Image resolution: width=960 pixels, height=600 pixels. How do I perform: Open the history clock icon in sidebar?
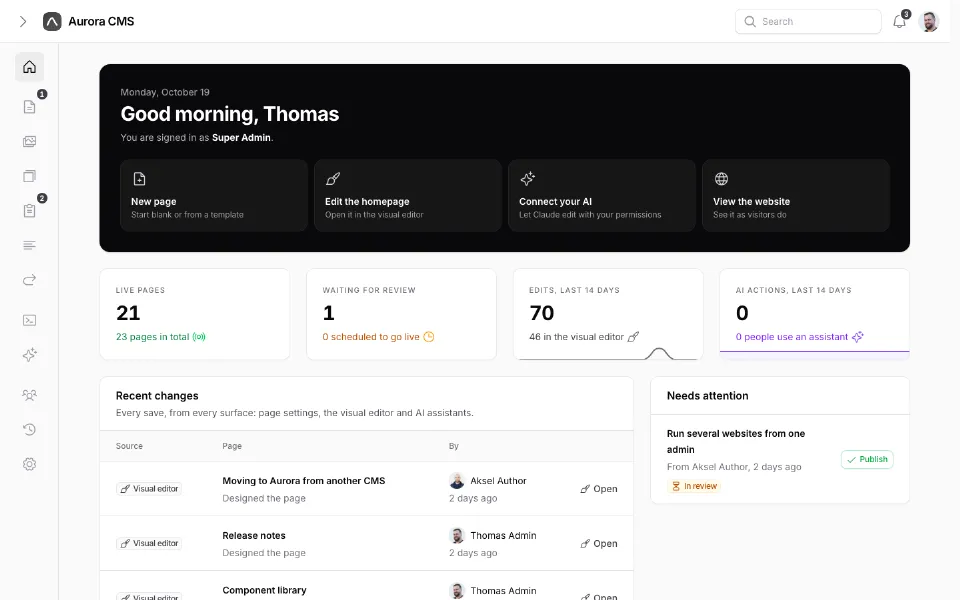click(x=29, y=430)
